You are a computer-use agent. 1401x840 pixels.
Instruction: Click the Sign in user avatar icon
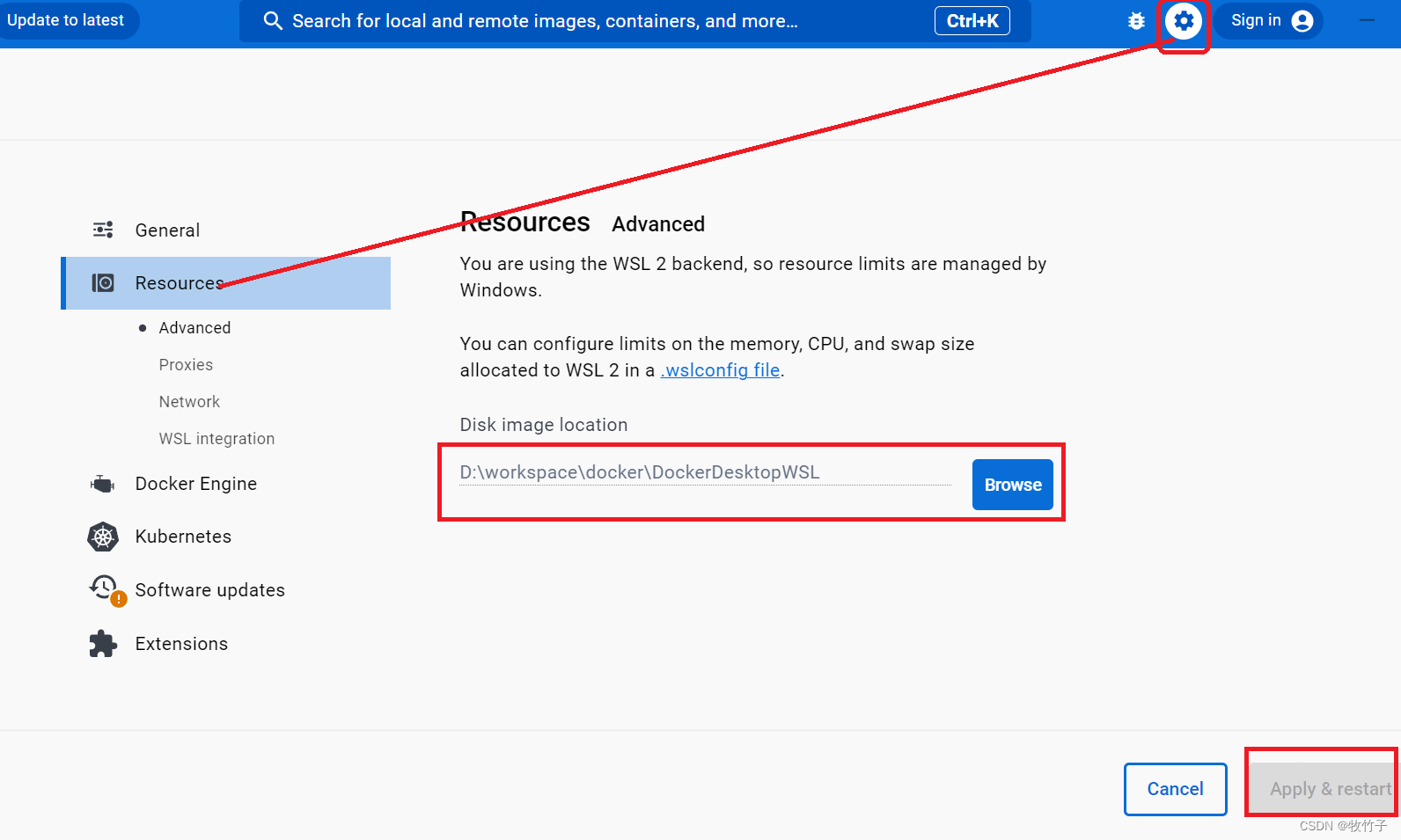1302,21
